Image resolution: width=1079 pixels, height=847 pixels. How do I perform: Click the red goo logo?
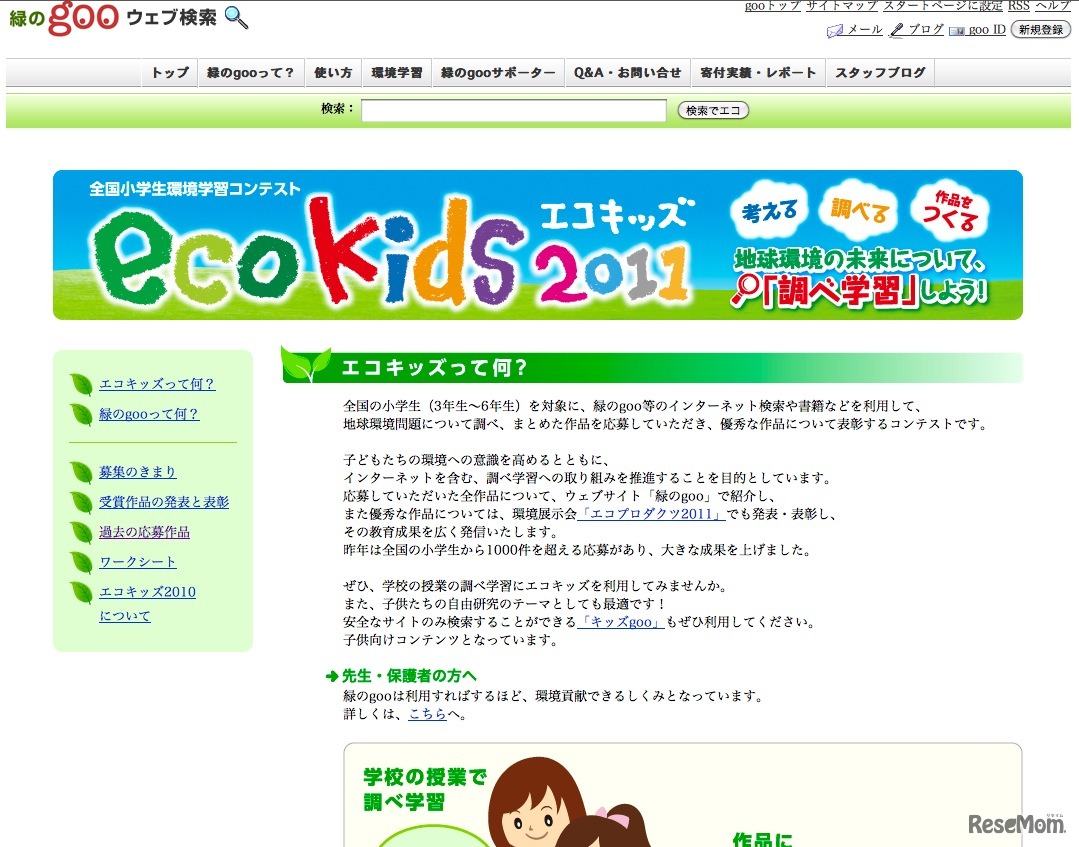[83, 17]
